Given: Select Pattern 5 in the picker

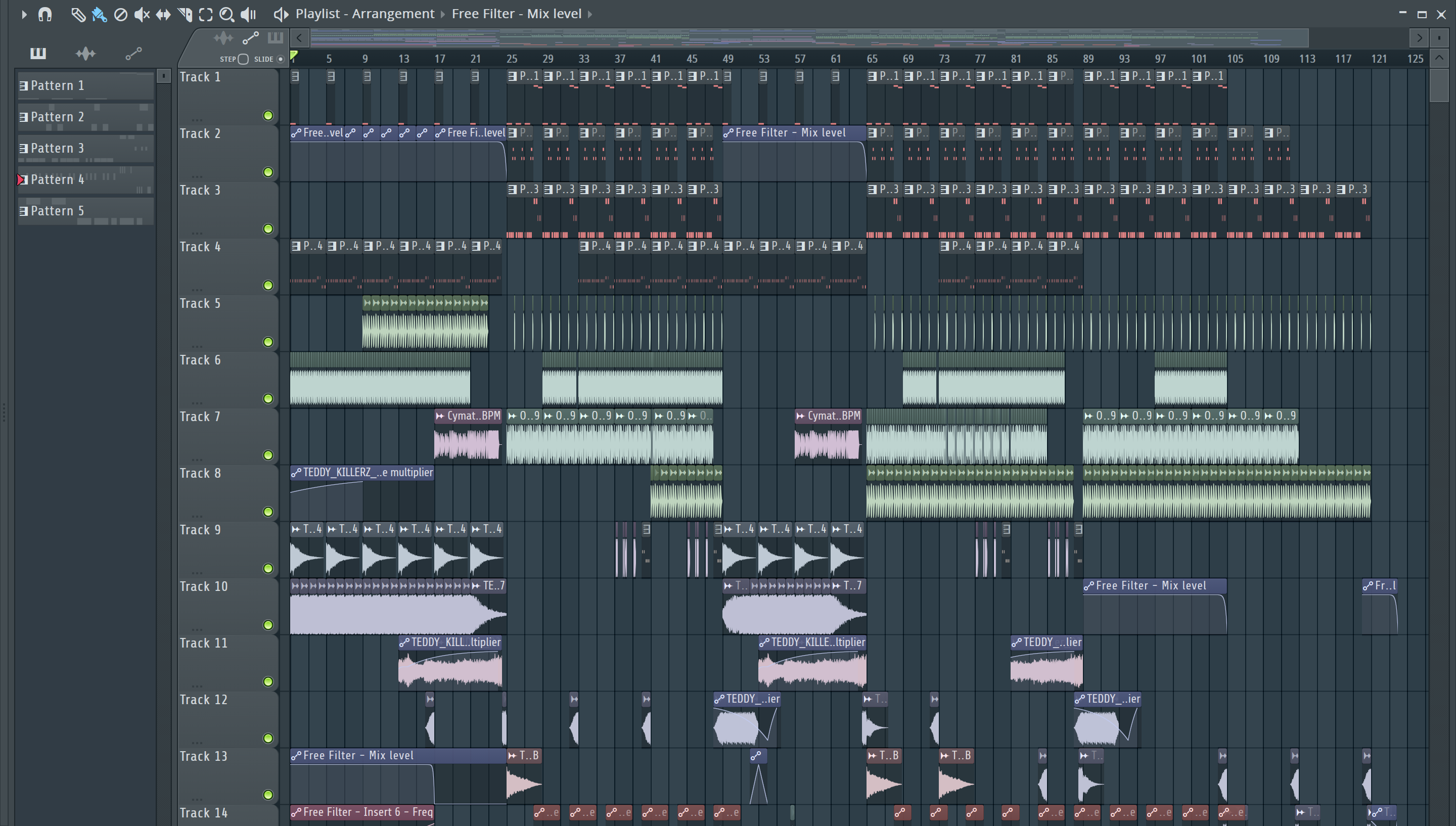Looking at the screenshot, I should (85, 210).
